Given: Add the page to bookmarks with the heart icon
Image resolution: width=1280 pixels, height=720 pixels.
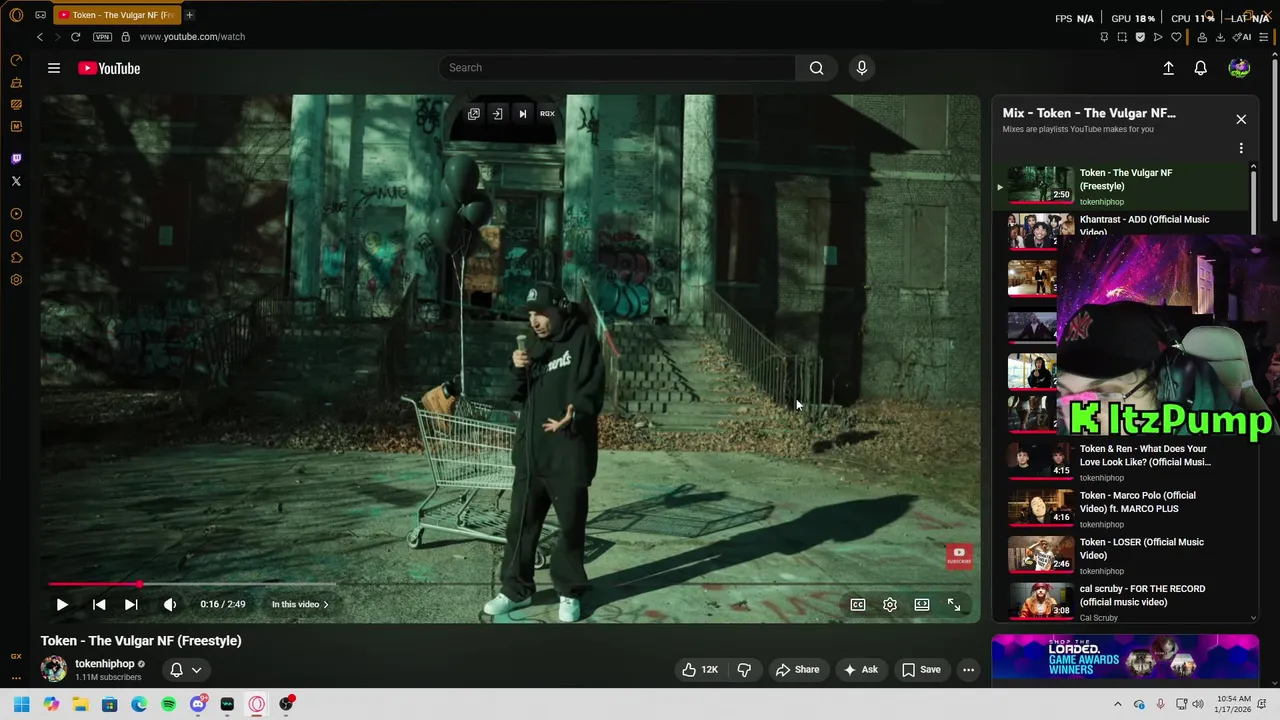Looking at the screenshot, I should click(1176, 37).
